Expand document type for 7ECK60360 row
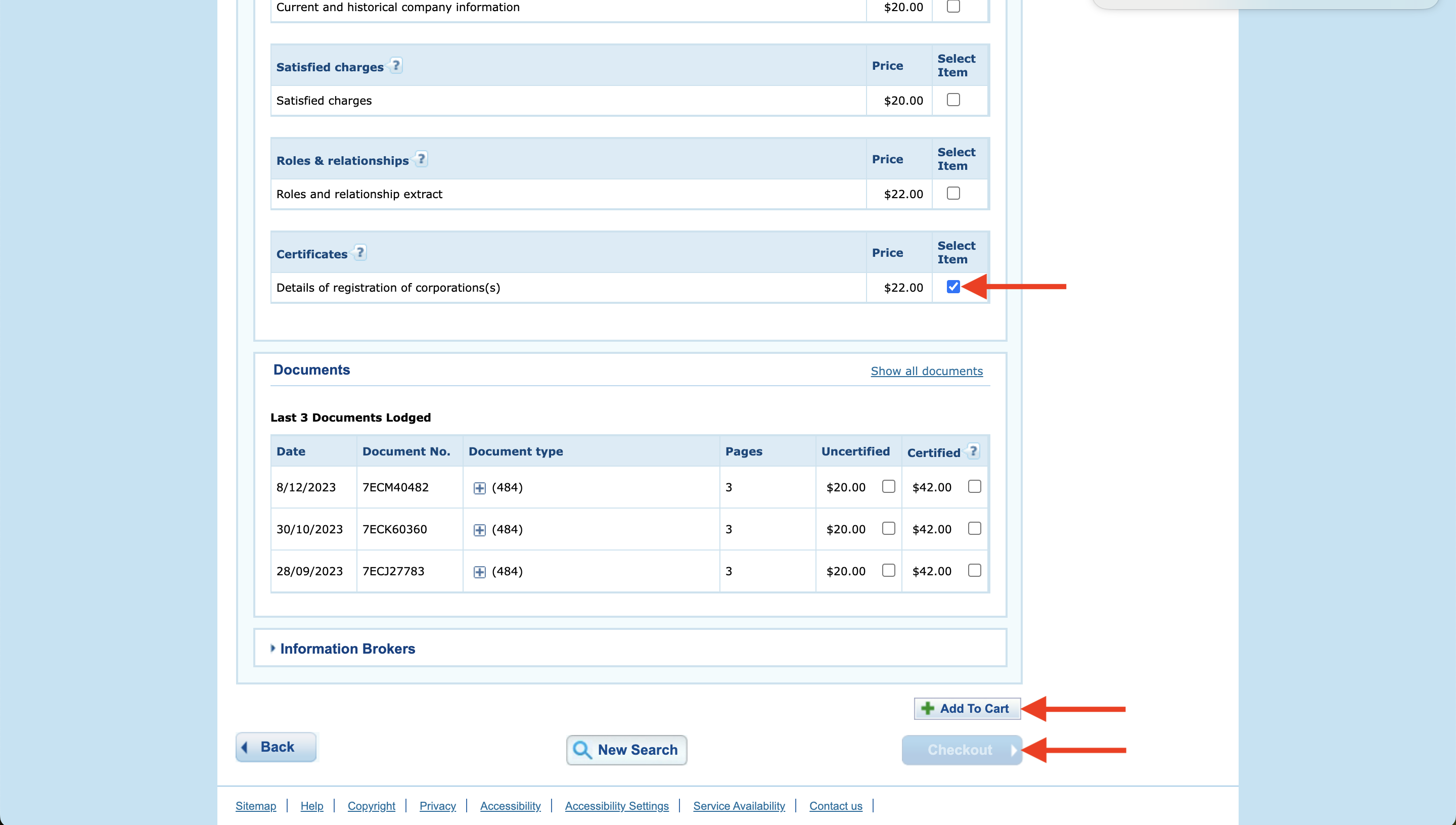The image size is (1456, 825). click(x=479, y=530)
